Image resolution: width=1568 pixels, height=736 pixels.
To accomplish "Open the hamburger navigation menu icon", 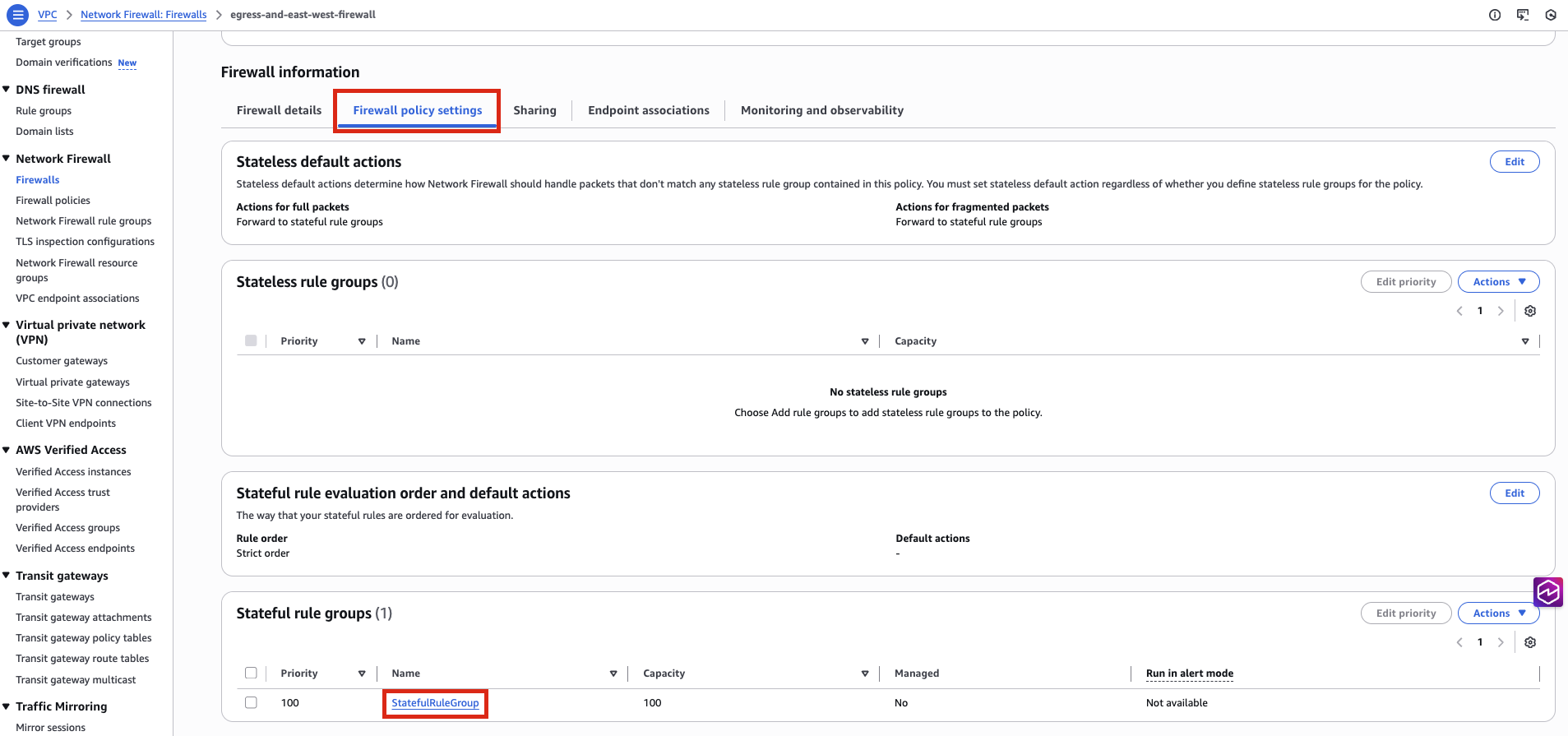I will (x=17, y=15).
